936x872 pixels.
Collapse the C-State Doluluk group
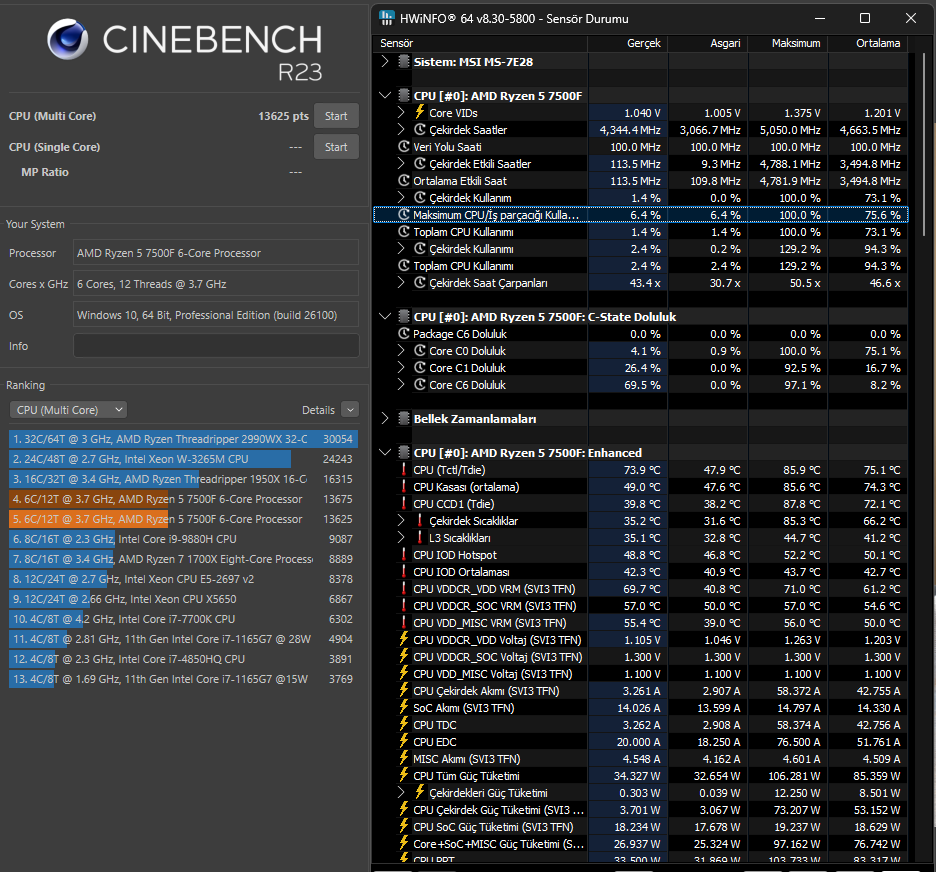click(385, 316)
